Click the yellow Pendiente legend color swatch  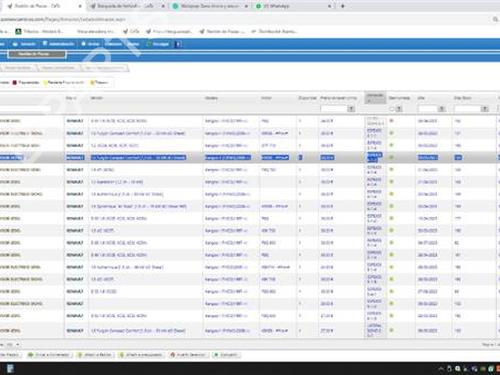point(45,82)
